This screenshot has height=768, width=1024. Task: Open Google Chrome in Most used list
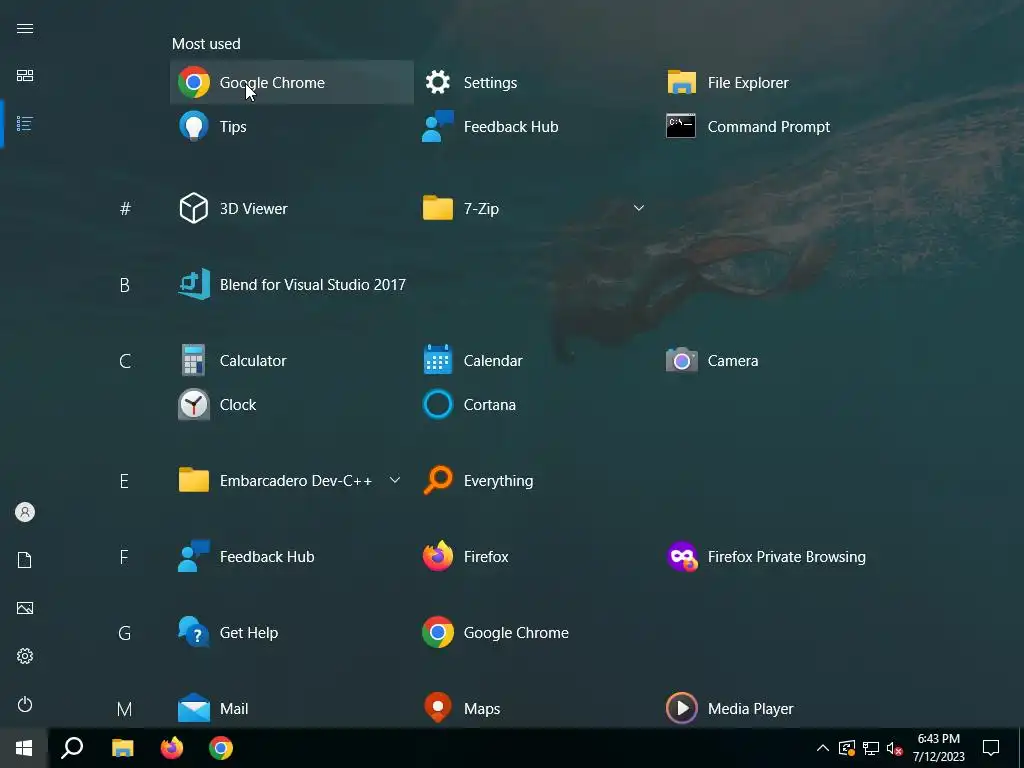(x=292, y=82)
